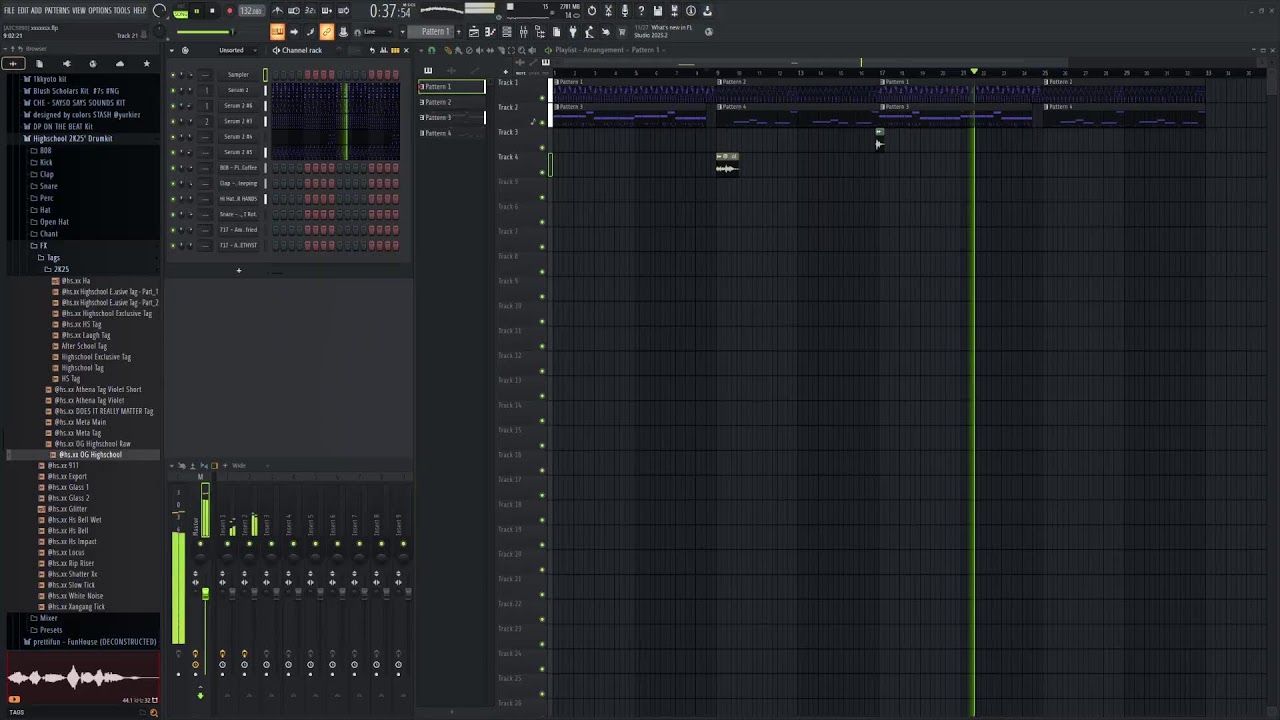This screenshot has height=720, width=1280.
Task: Toggle pattern/song mode switch
Action: coord(180,11)
